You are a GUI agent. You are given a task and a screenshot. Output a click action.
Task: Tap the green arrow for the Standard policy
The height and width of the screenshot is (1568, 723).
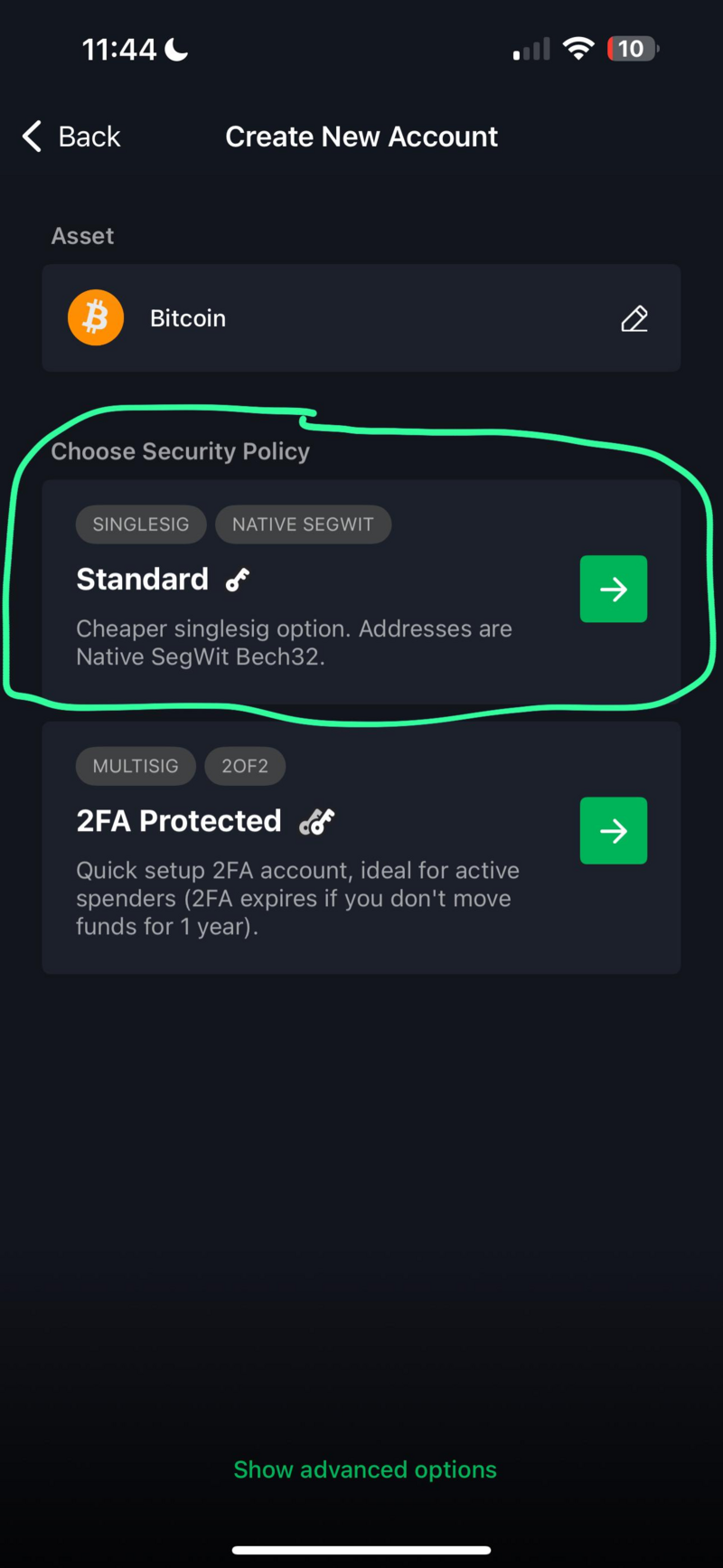pyautogui.click(x=614, y=589)
